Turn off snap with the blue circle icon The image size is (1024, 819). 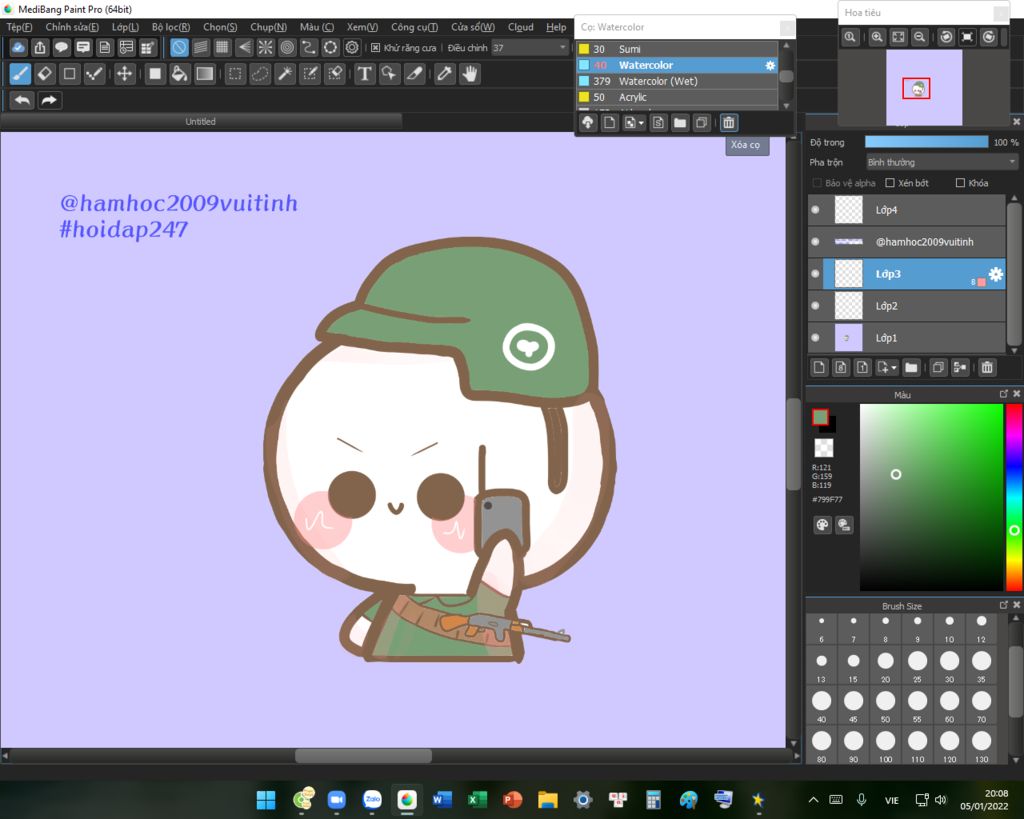click(179, 47)
